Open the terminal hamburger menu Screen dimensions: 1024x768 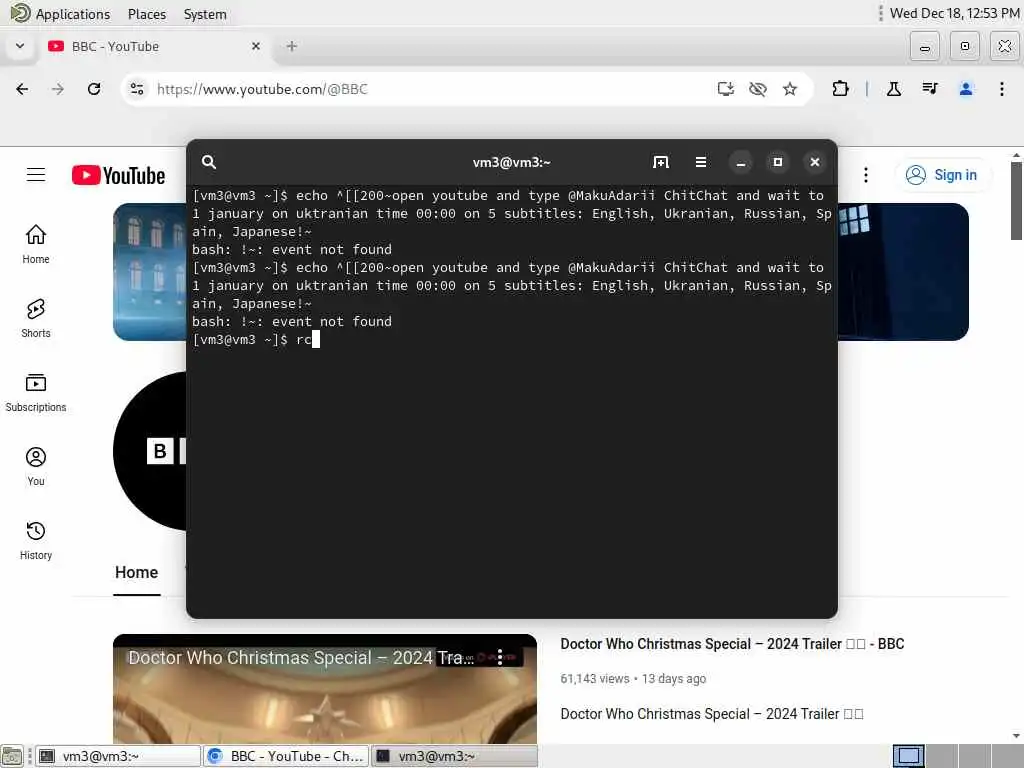(x=701, y=162)
